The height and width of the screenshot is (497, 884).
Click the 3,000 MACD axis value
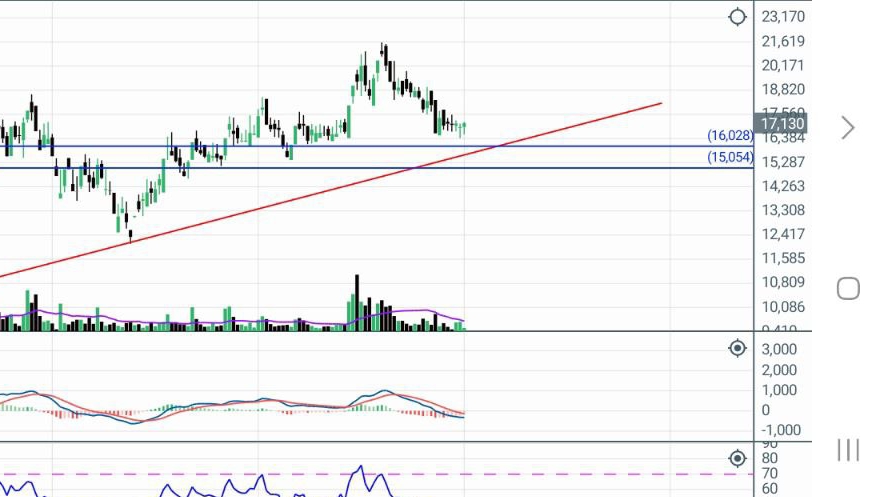[779, 349]
